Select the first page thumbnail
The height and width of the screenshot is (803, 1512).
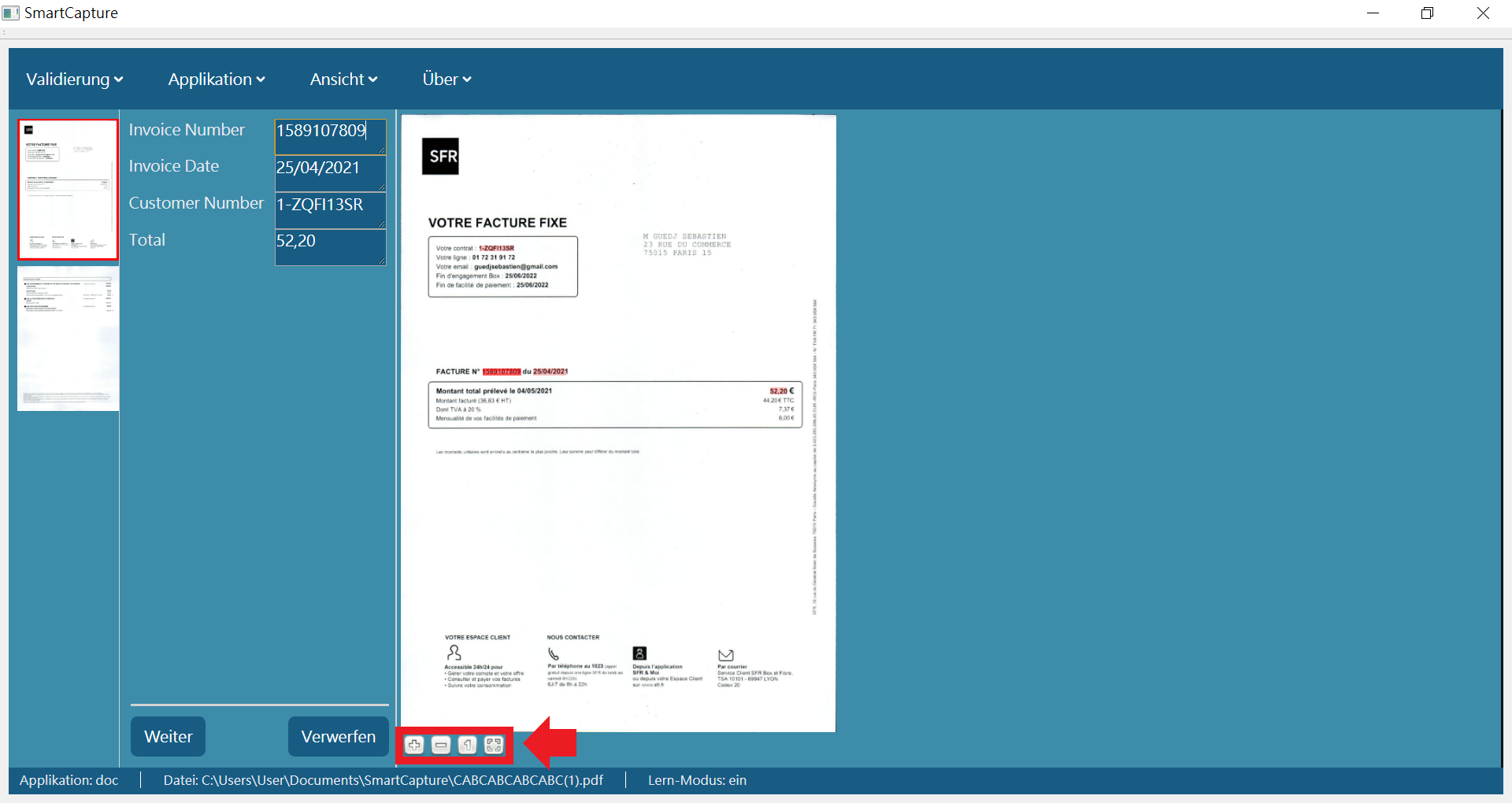tap(69, 190)
